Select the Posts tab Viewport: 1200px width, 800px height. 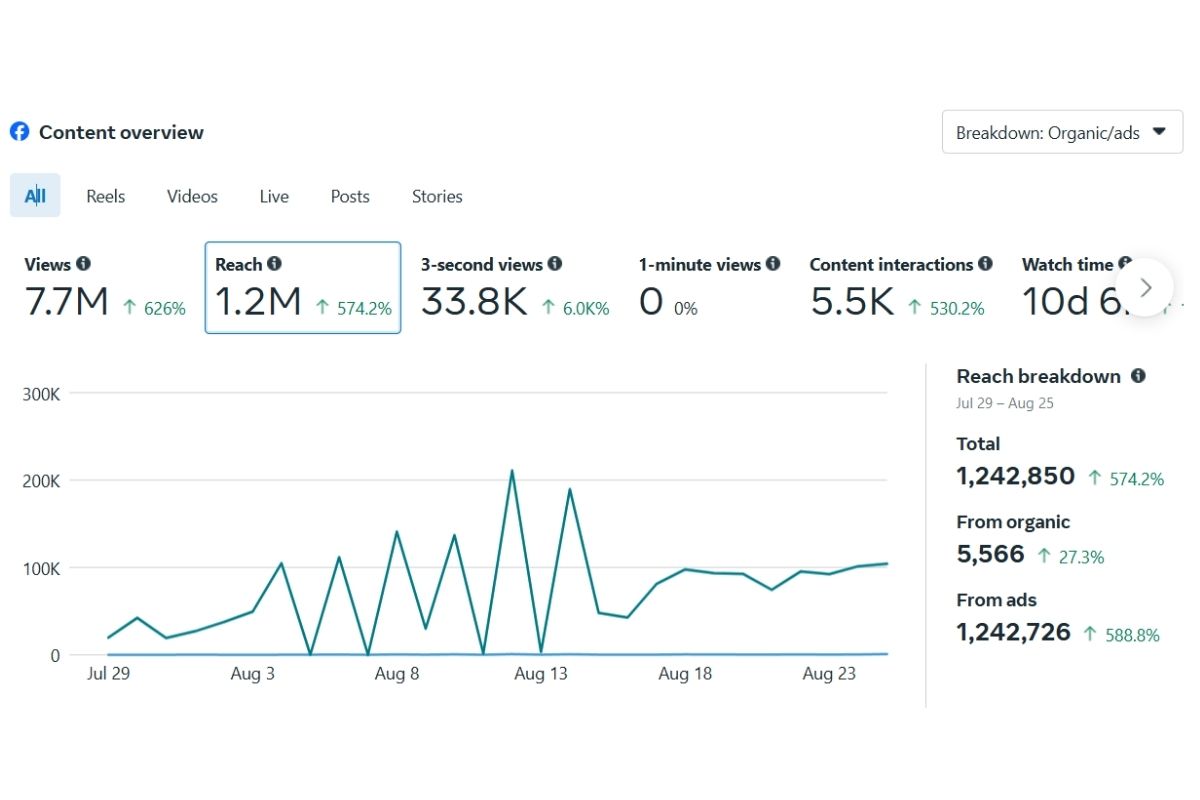point(350,196)
